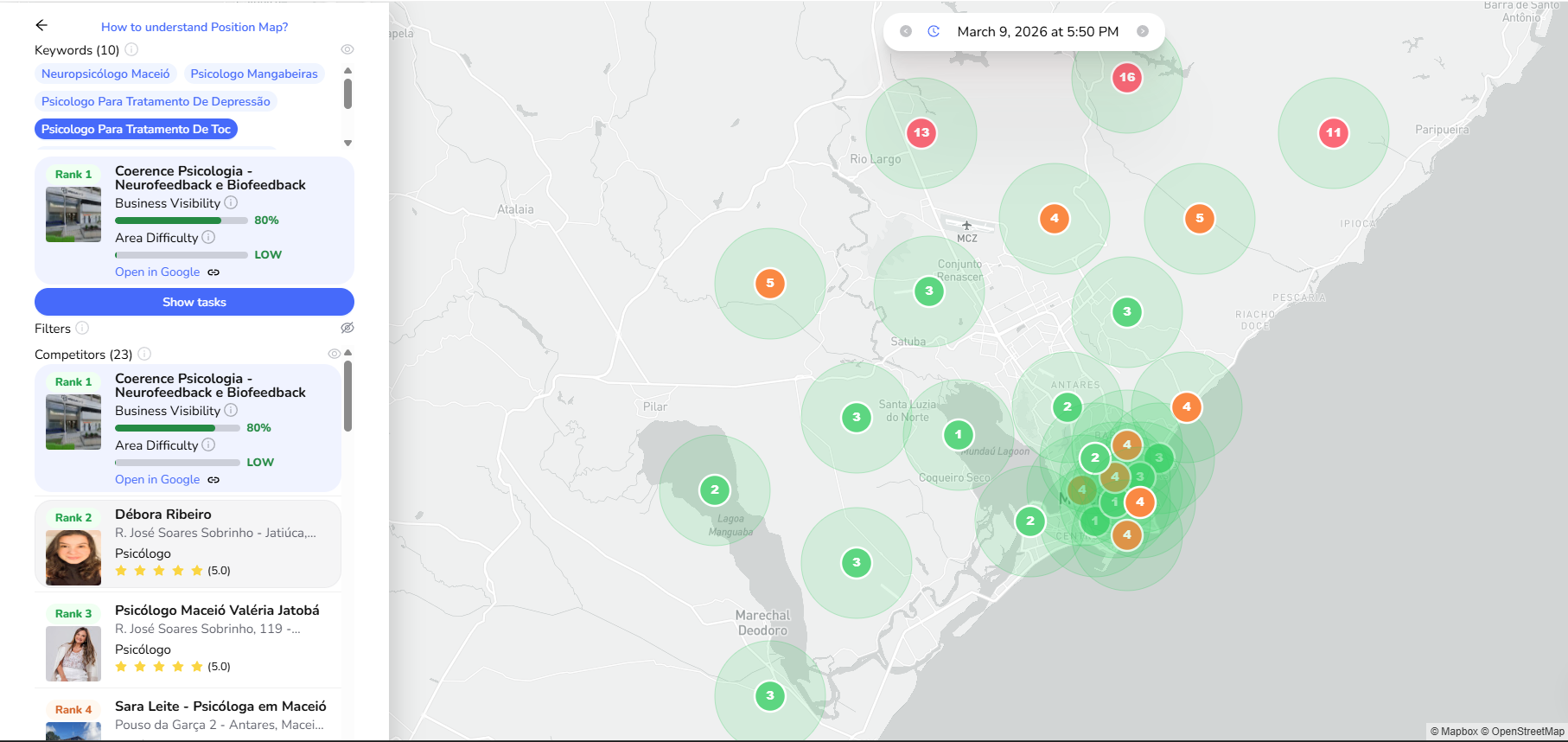Click Valéria Jatobá profile photo
Screen dimensions: 1568x742
(x=73, y=654)
